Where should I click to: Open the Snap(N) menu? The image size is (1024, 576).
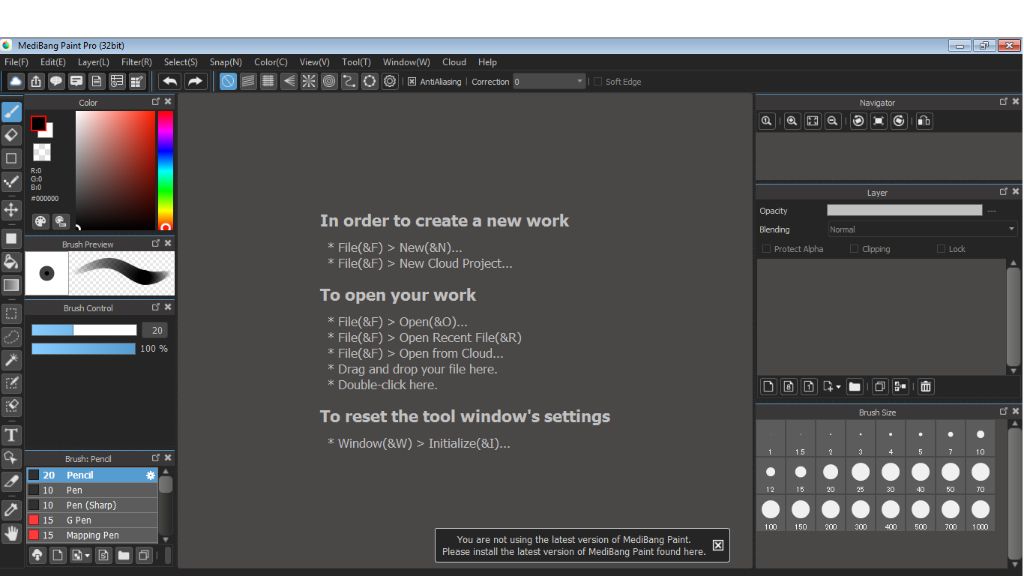[225, 62]
